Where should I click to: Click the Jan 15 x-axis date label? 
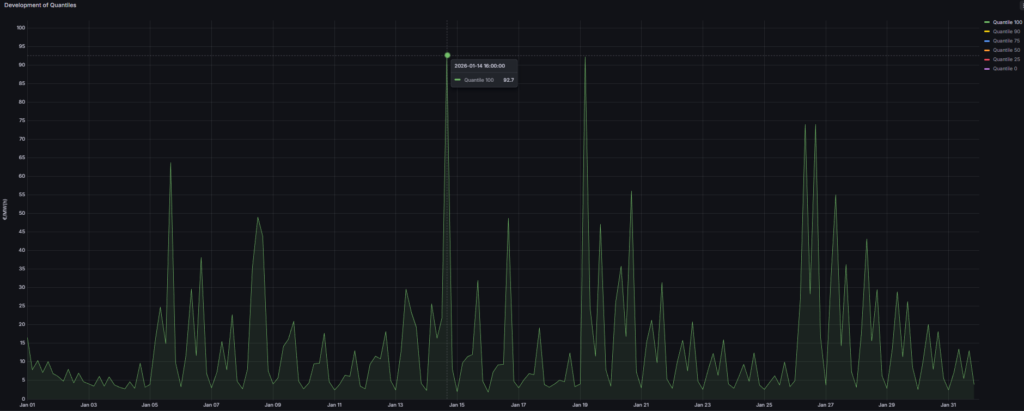click(456, 405)
